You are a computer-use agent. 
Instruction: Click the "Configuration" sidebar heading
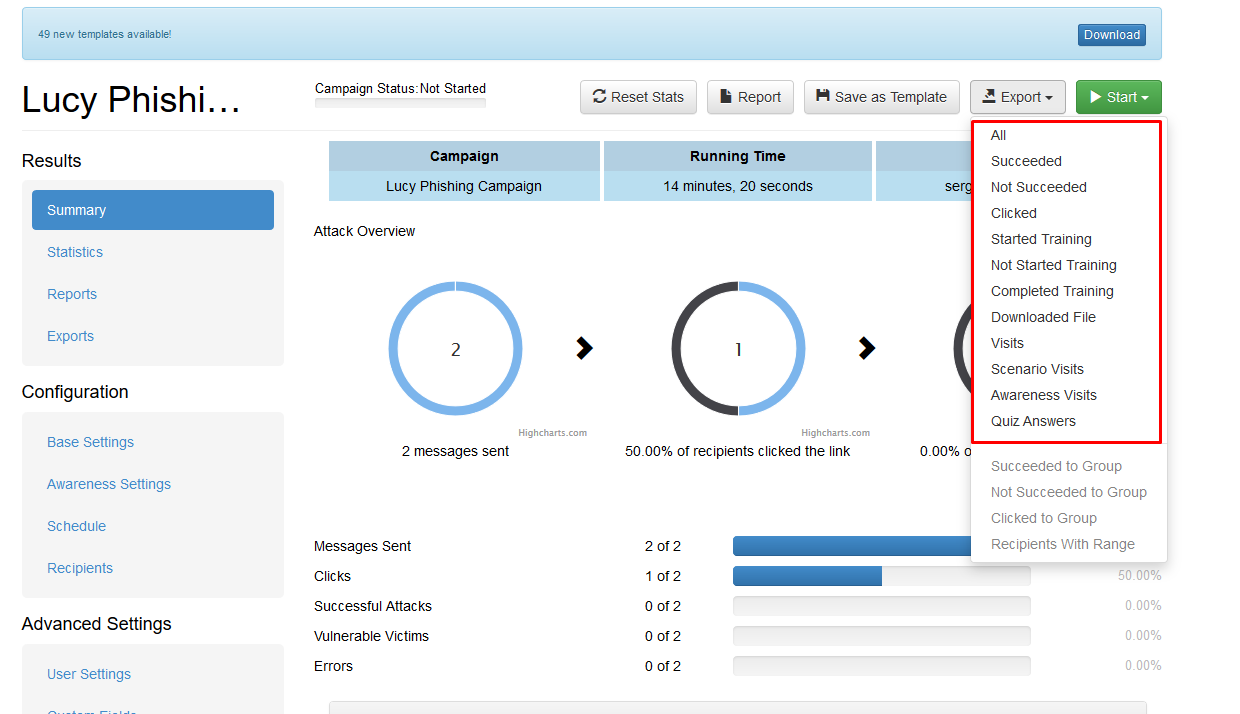[x=75, y=392]
